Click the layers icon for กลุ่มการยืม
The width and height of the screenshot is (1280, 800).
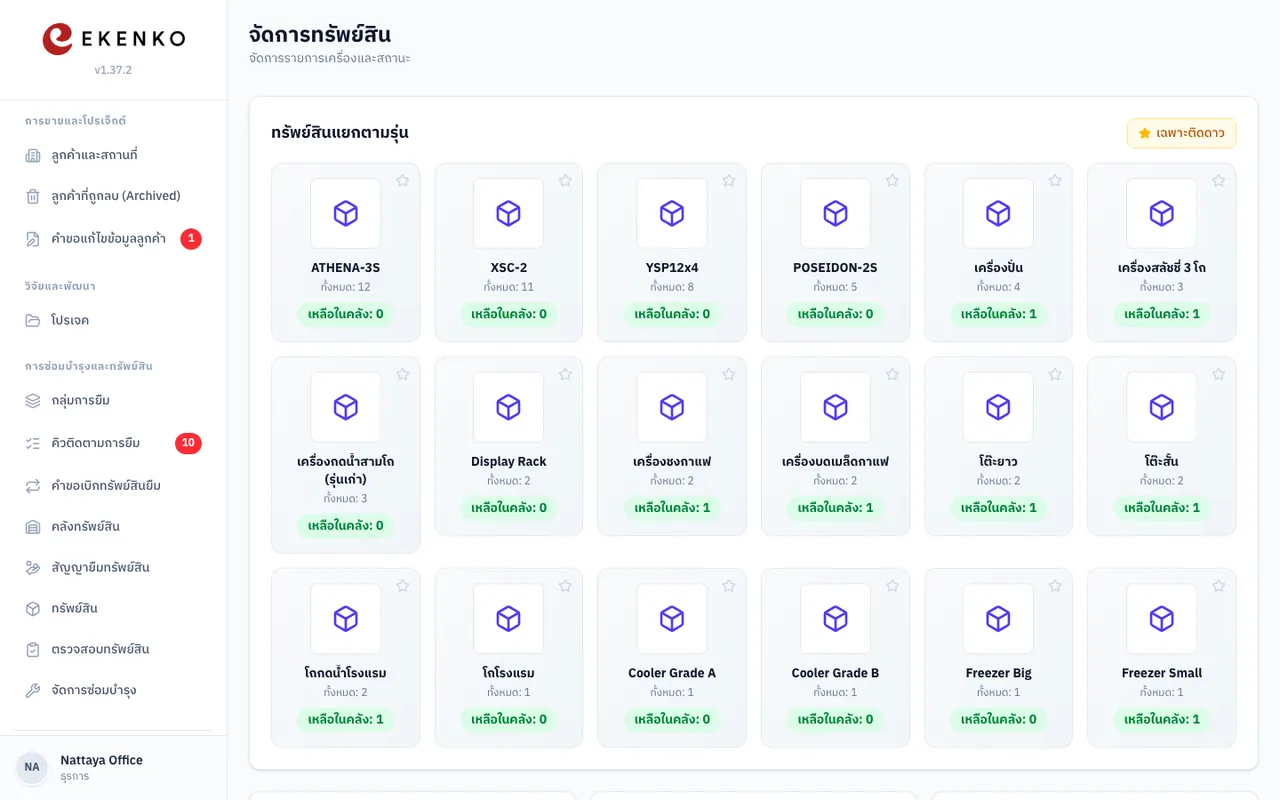pos(33,400)
